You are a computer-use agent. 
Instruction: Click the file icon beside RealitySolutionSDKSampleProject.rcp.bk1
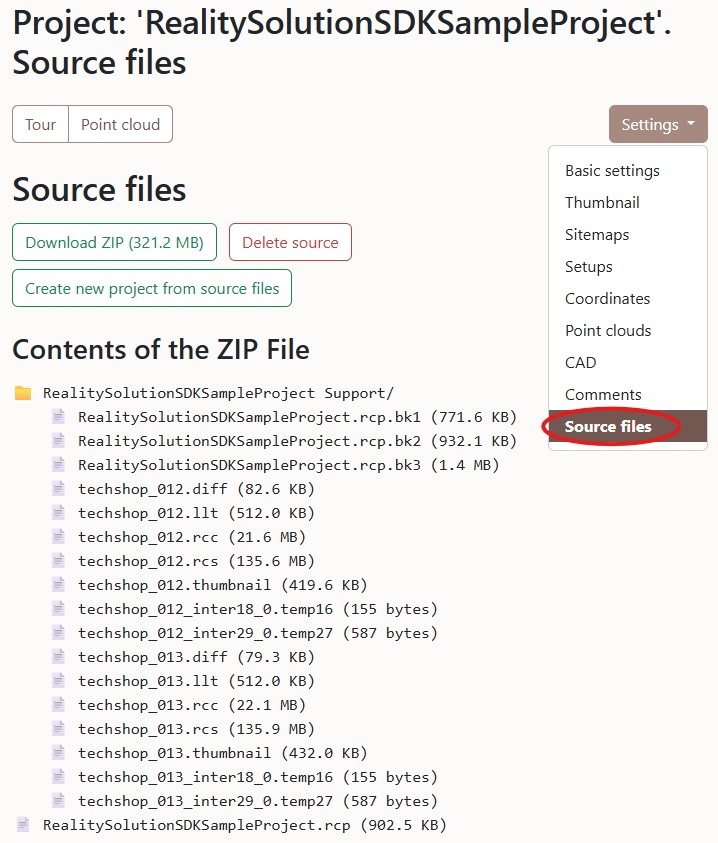click(x=58, y=417)
